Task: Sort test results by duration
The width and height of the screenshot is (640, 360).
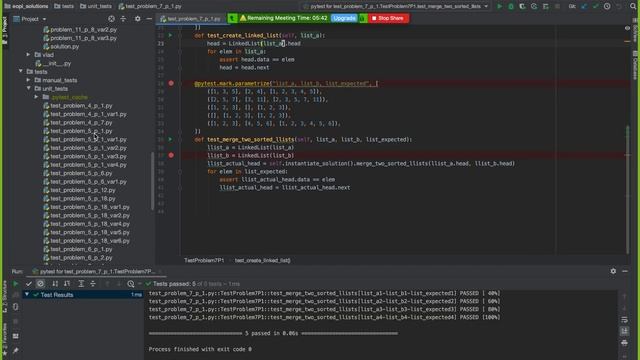Action: pos(67,284)
